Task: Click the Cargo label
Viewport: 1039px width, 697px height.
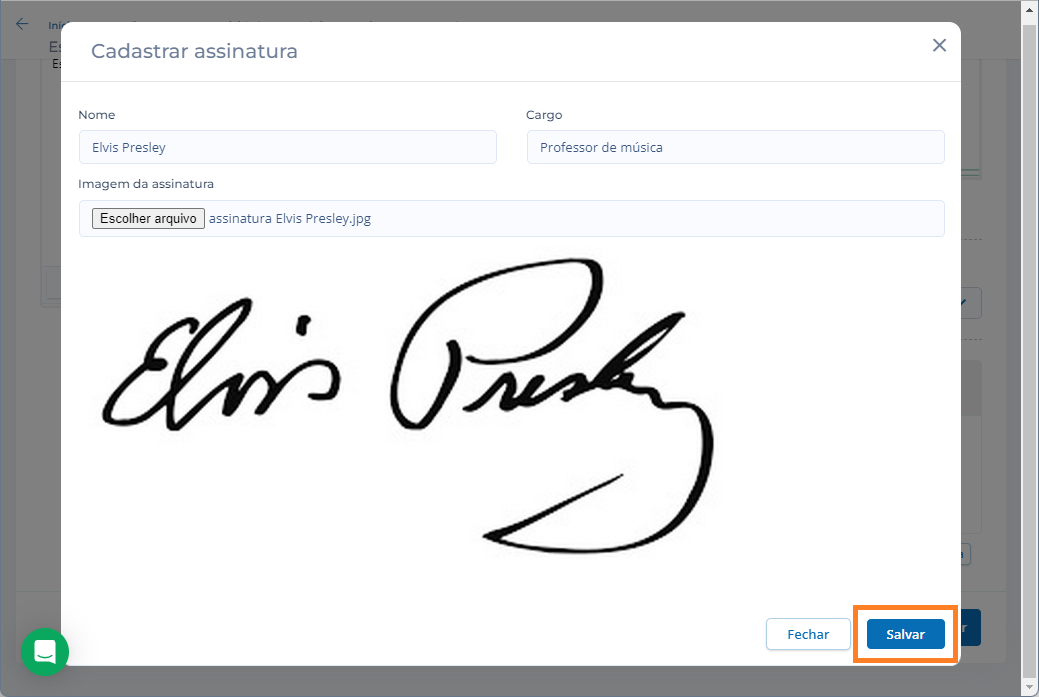Action: pyautogui.click(x=544, y=115)
